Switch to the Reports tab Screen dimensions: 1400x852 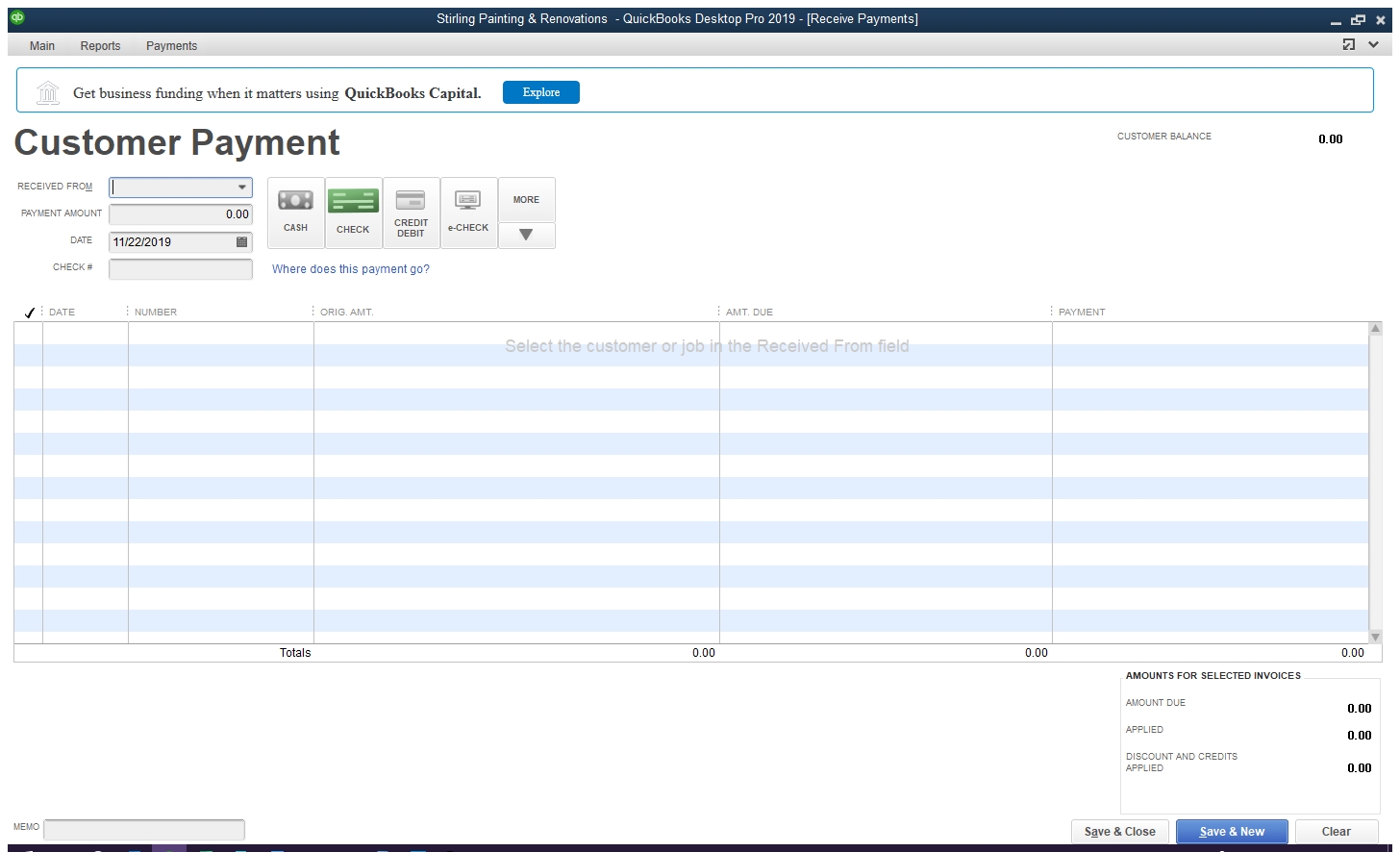tap(100, 45)
